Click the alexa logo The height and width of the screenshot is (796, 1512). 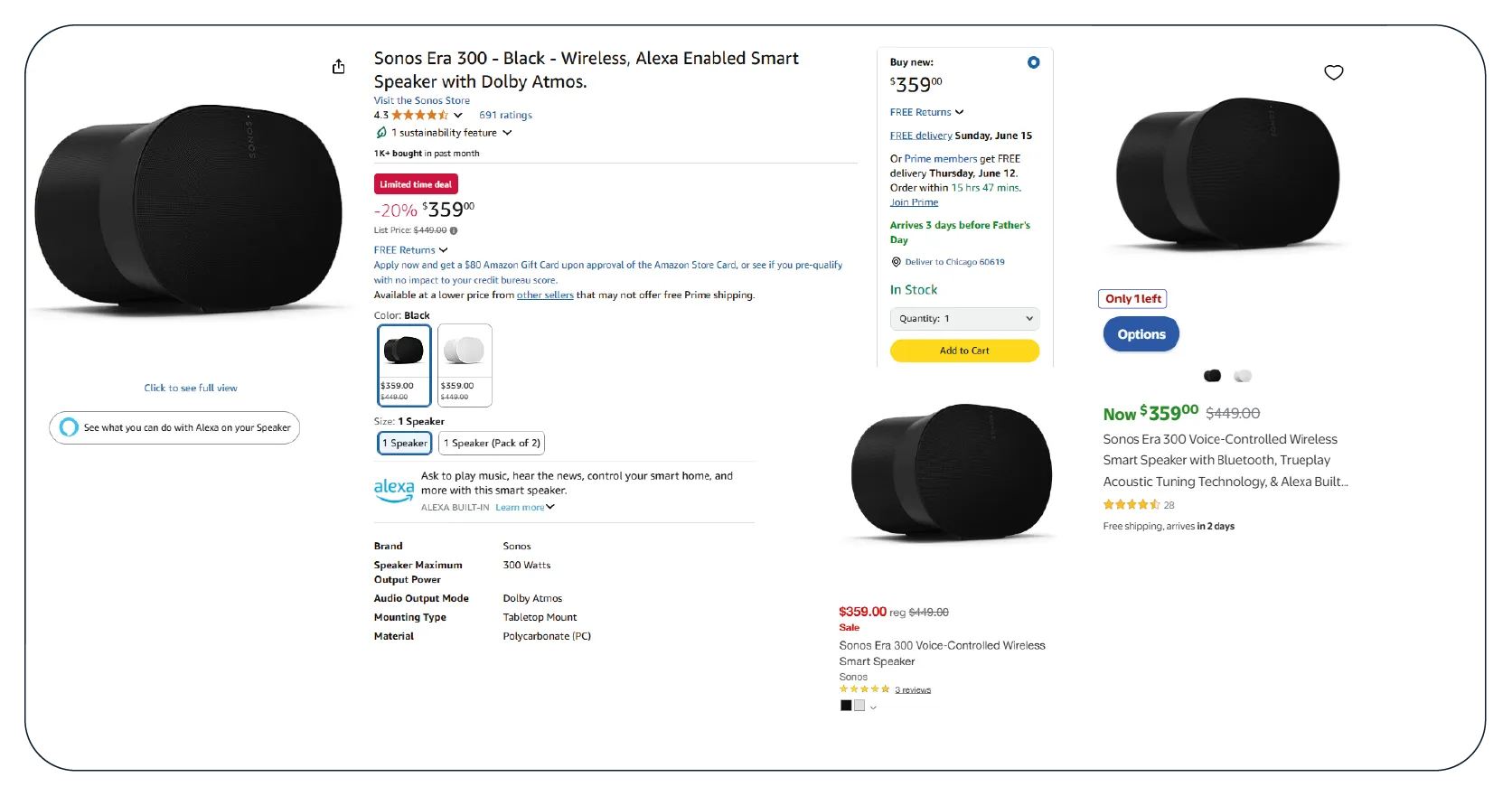coord(394,490)
